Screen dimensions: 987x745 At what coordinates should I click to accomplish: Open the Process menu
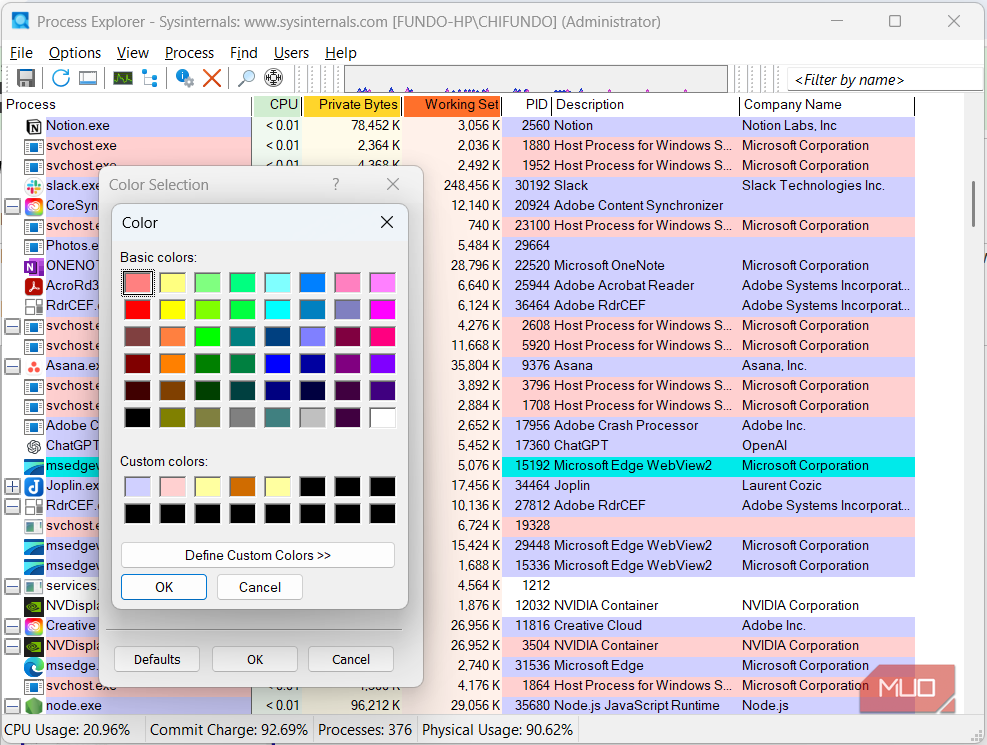tap(189, 53)
